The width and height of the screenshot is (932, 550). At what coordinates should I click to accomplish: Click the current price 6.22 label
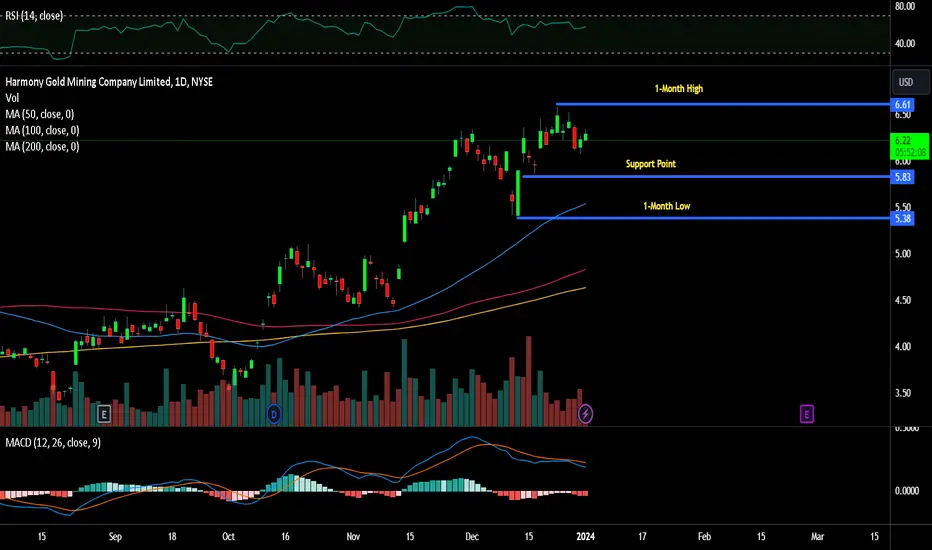910,146
